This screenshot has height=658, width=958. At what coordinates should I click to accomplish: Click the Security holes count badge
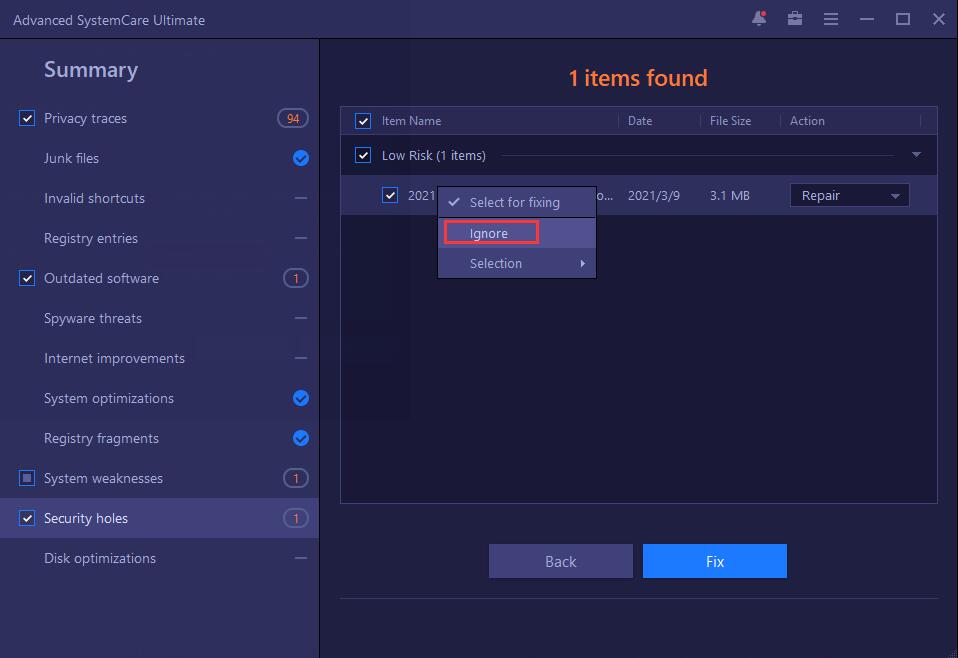[x=296, y=519]
